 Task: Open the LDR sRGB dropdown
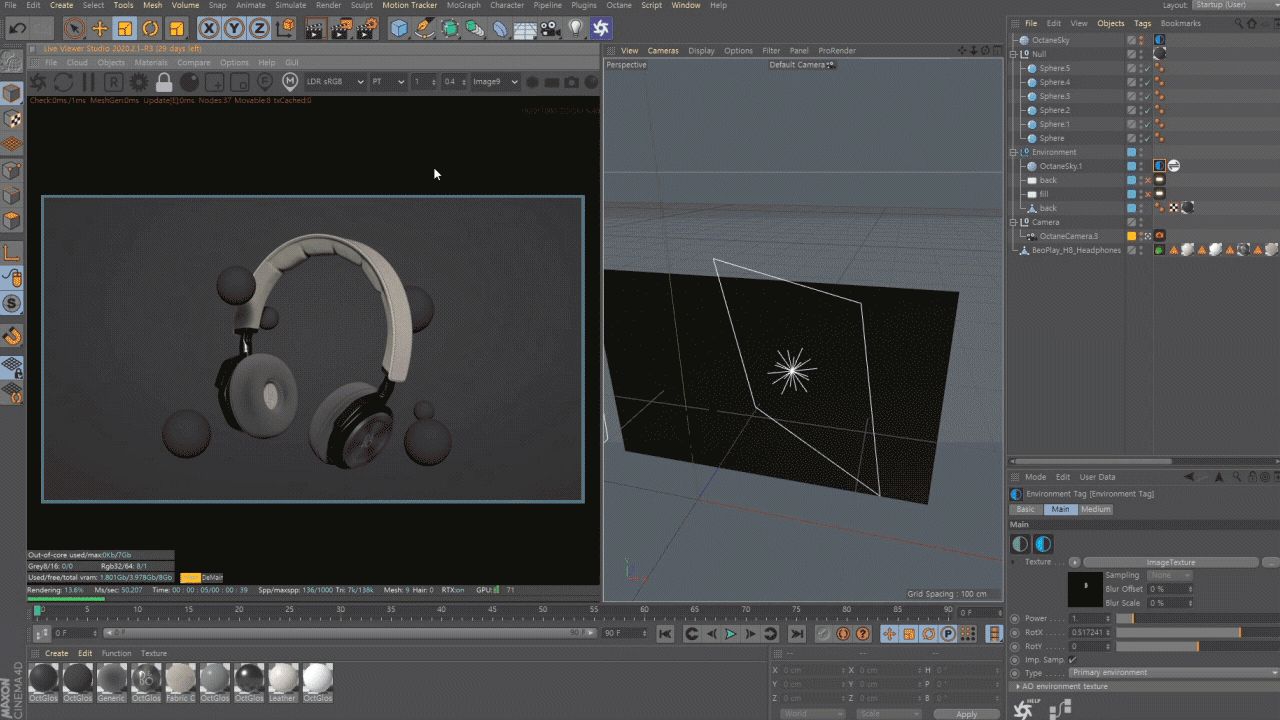334,82
